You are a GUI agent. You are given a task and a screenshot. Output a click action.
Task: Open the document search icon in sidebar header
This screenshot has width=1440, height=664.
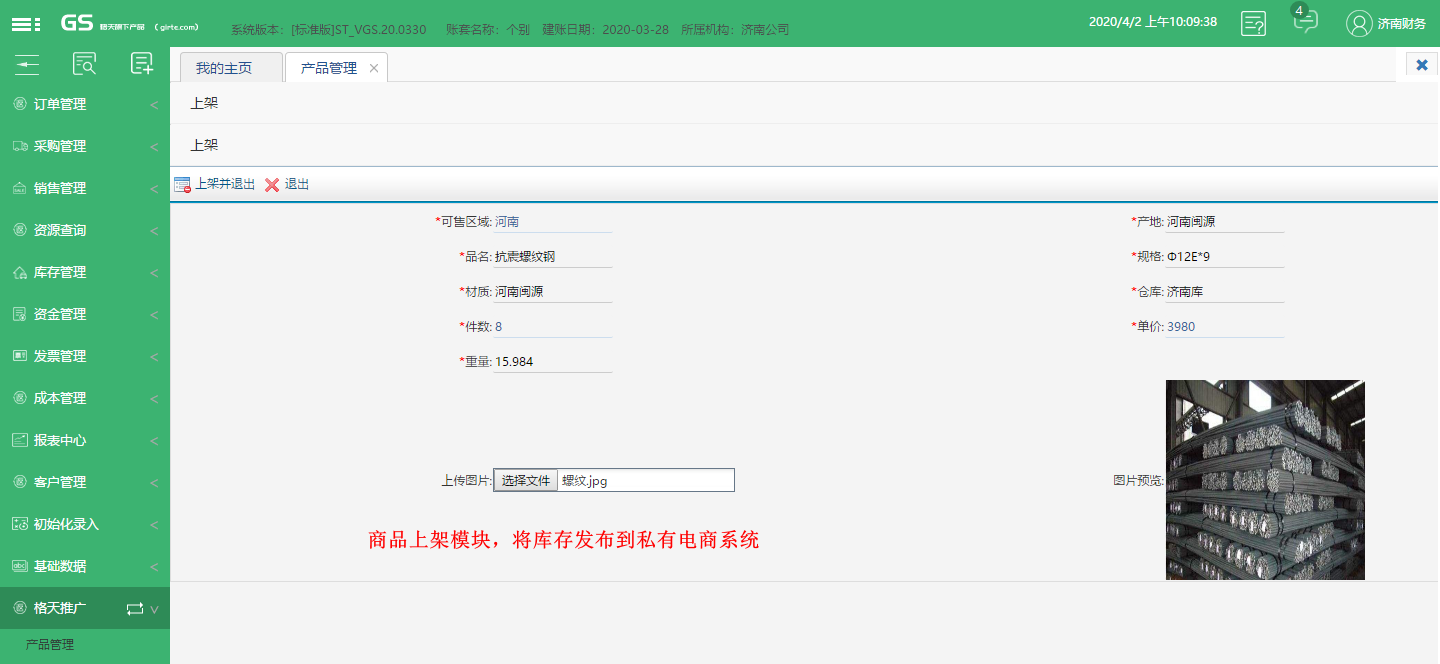pyautogui.click(x=85, y=64)
